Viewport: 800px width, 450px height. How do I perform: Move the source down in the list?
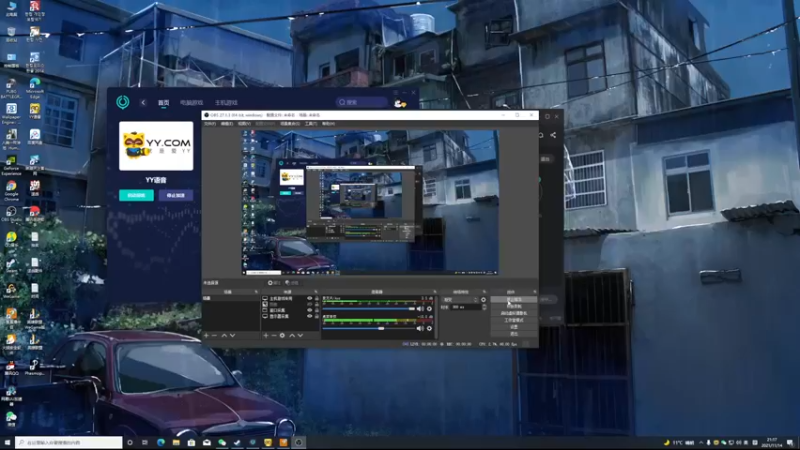pyautogui.click(x=301, y=336)
